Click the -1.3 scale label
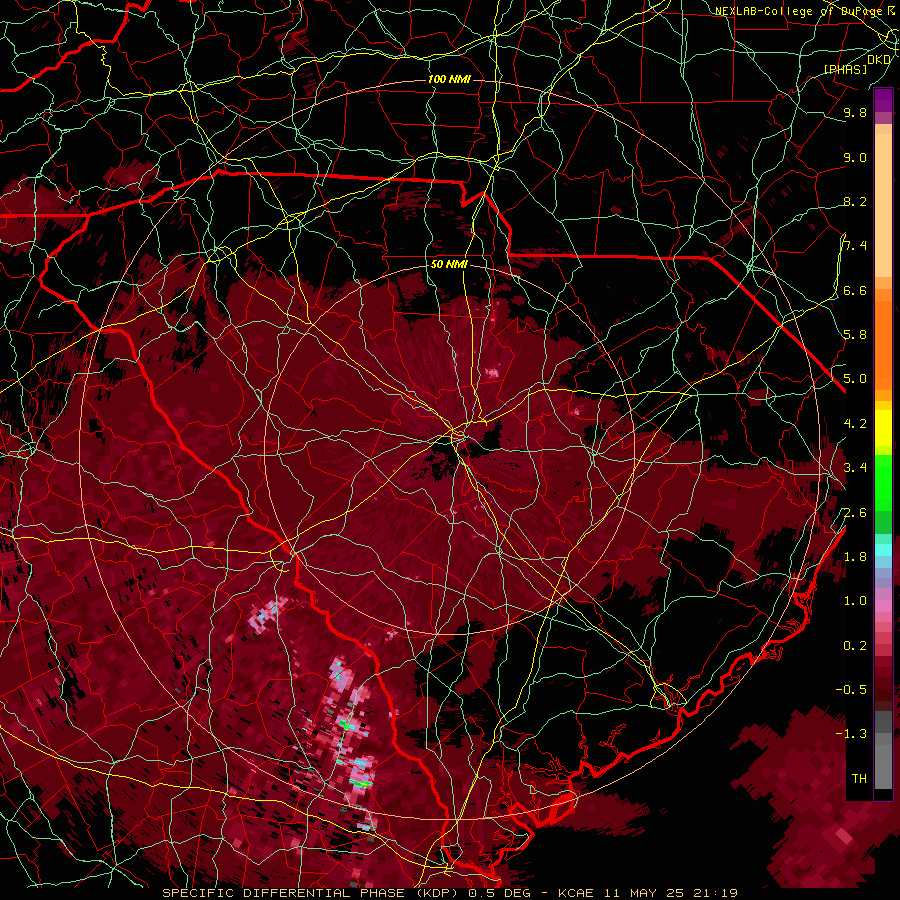Viewport: 900px width, 900px height. [x=851, y=734]
